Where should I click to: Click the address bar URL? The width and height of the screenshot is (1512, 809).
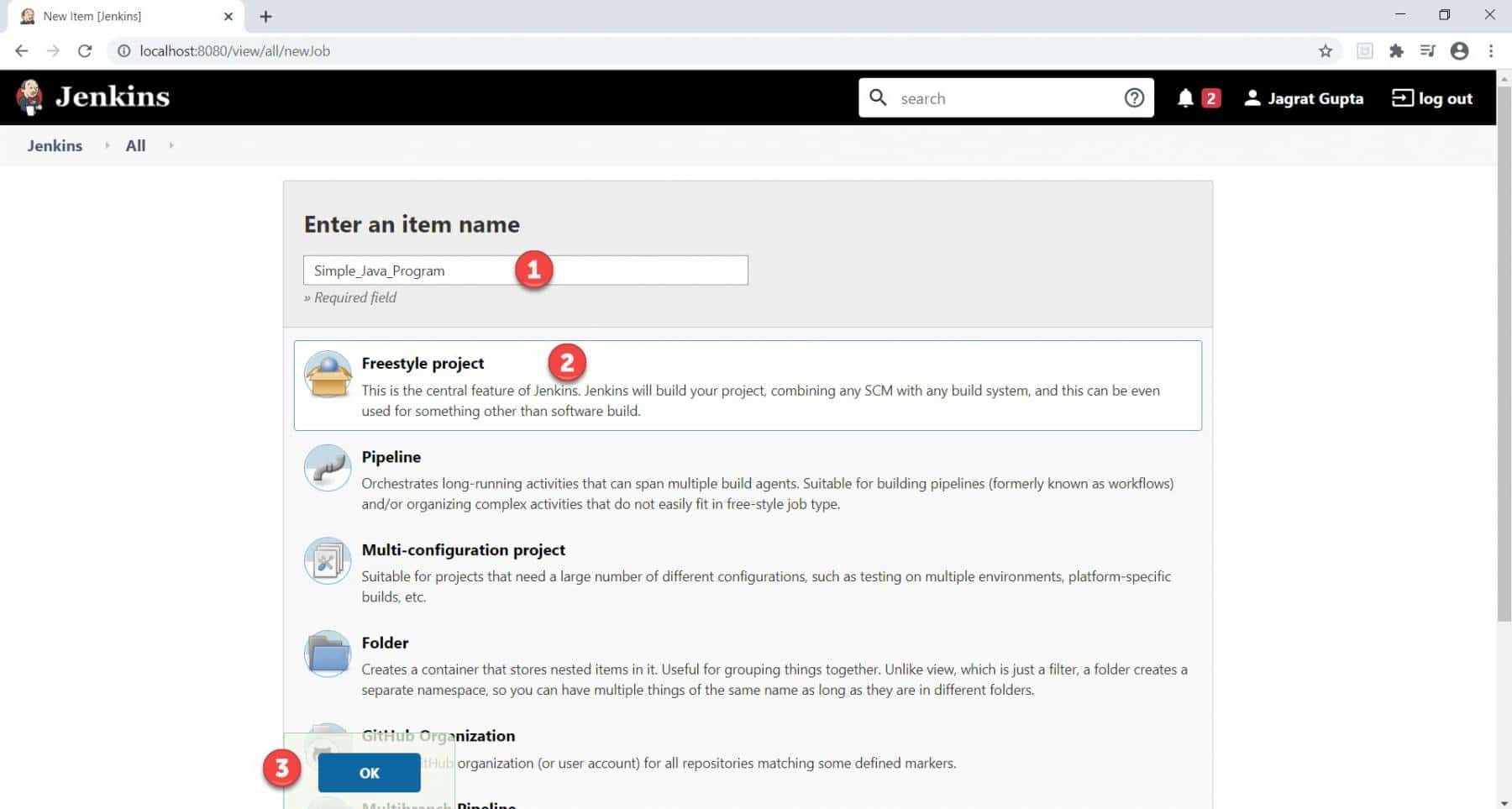pyautogui.click(x=234, y=51)
